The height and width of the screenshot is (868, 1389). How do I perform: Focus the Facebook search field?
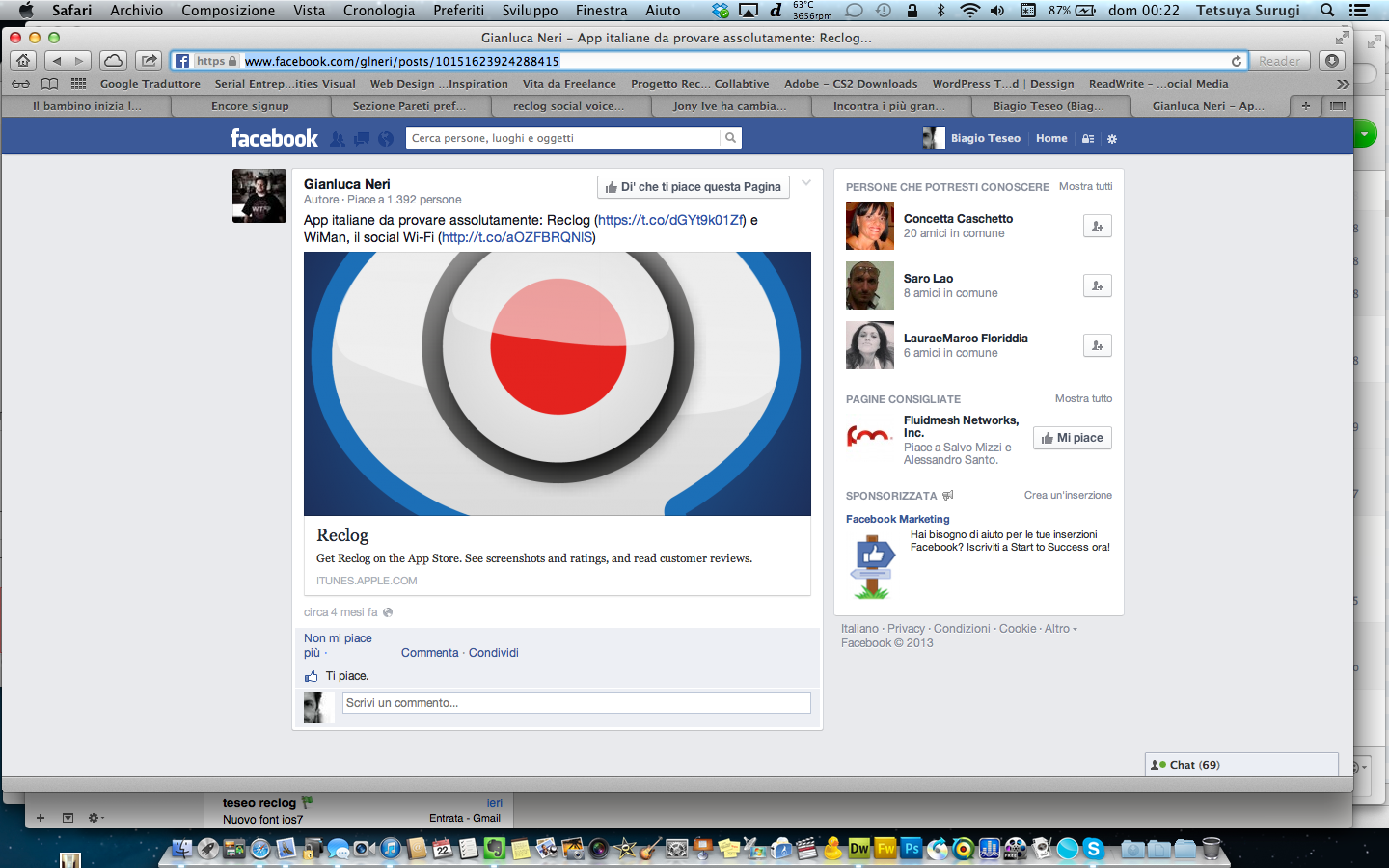point(563,138)
